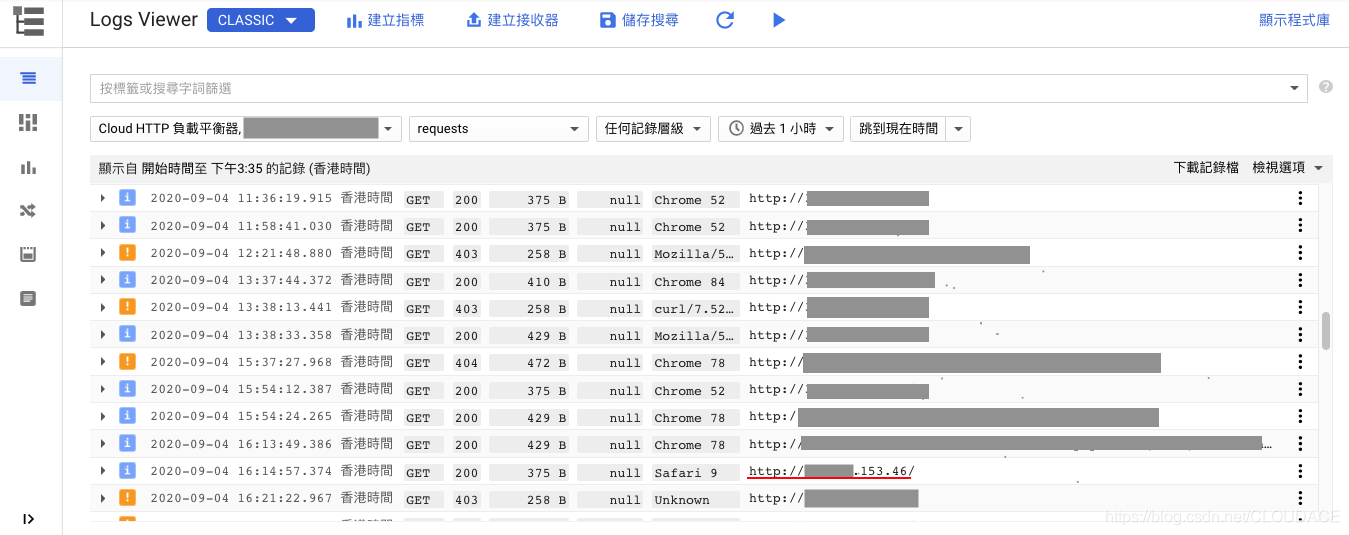The height and width of the screenshot is (535, 1349).
Task: Click 下載記錄檔 to download logs
Action: click(1206, 168)
